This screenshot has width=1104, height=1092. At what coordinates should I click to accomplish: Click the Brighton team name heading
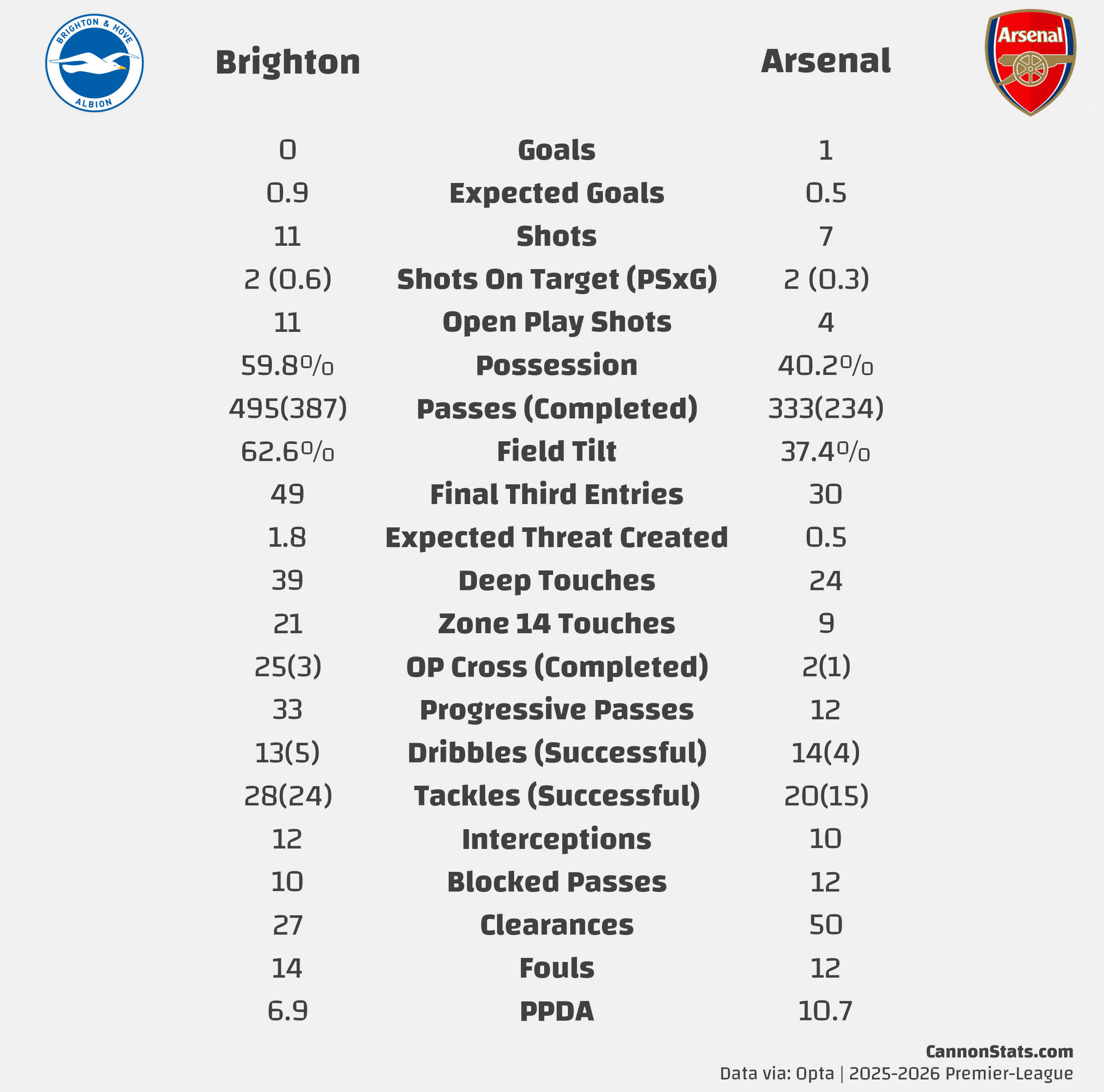[x=288, y=62]
